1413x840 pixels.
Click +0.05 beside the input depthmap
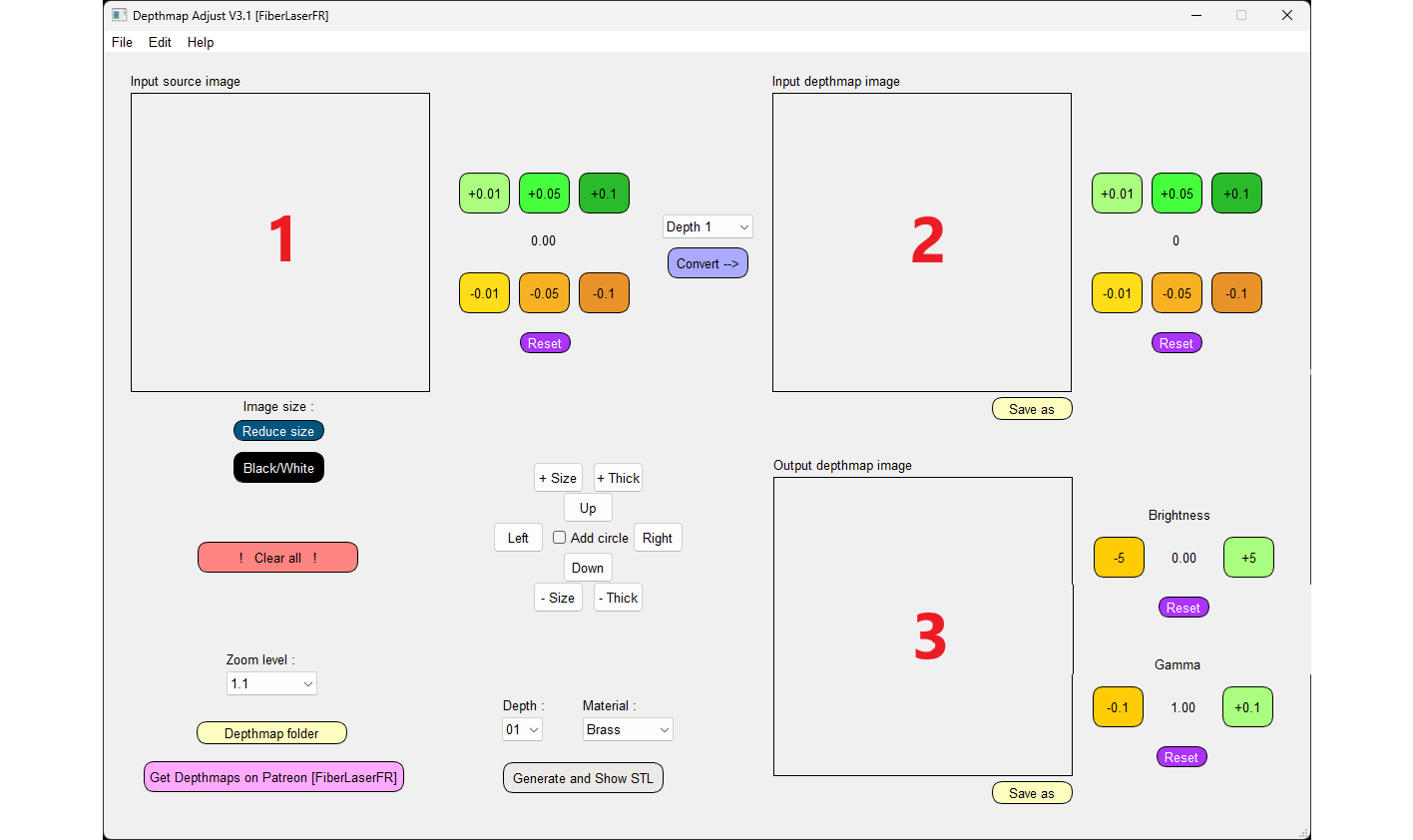pyautogui.click(x=1177, y=194)
